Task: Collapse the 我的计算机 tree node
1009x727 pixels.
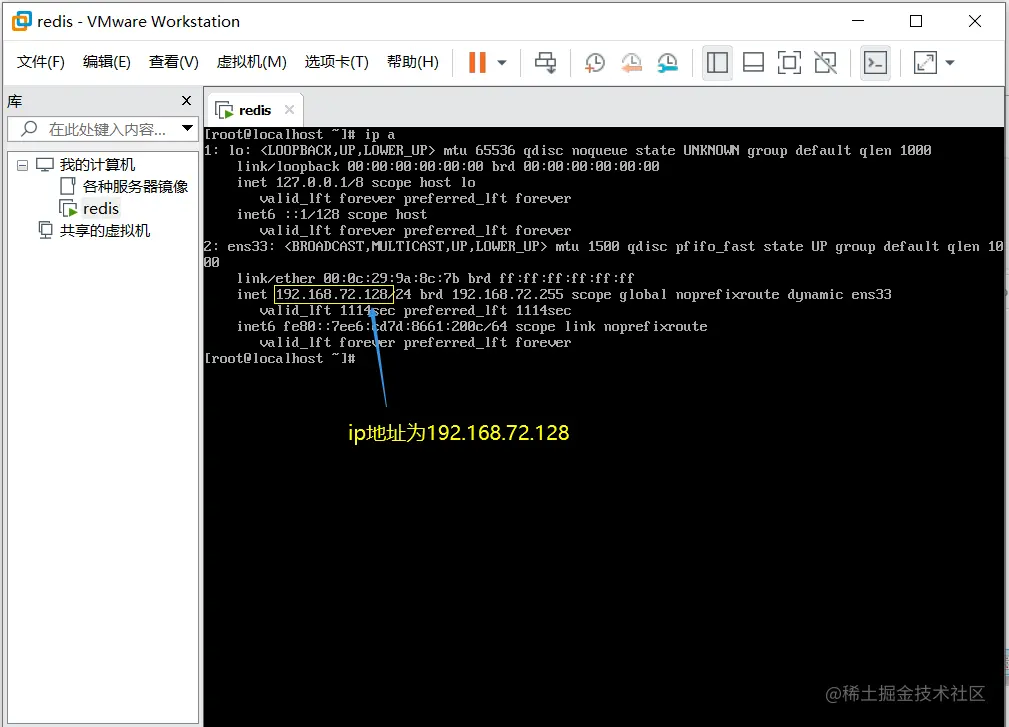Action: (x=23, y=165)
